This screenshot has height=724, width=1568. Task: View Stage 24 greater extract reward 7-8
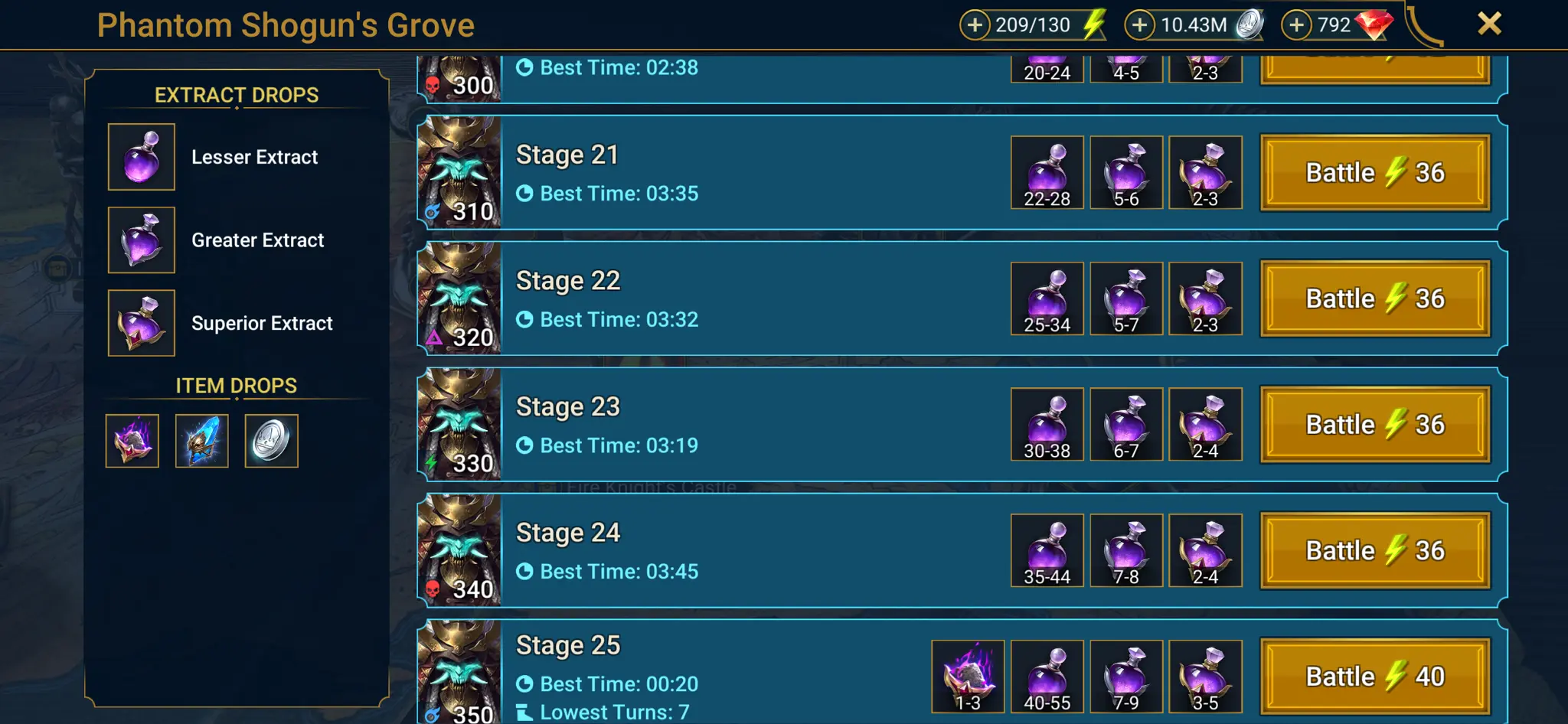(x=1126, y=550)
